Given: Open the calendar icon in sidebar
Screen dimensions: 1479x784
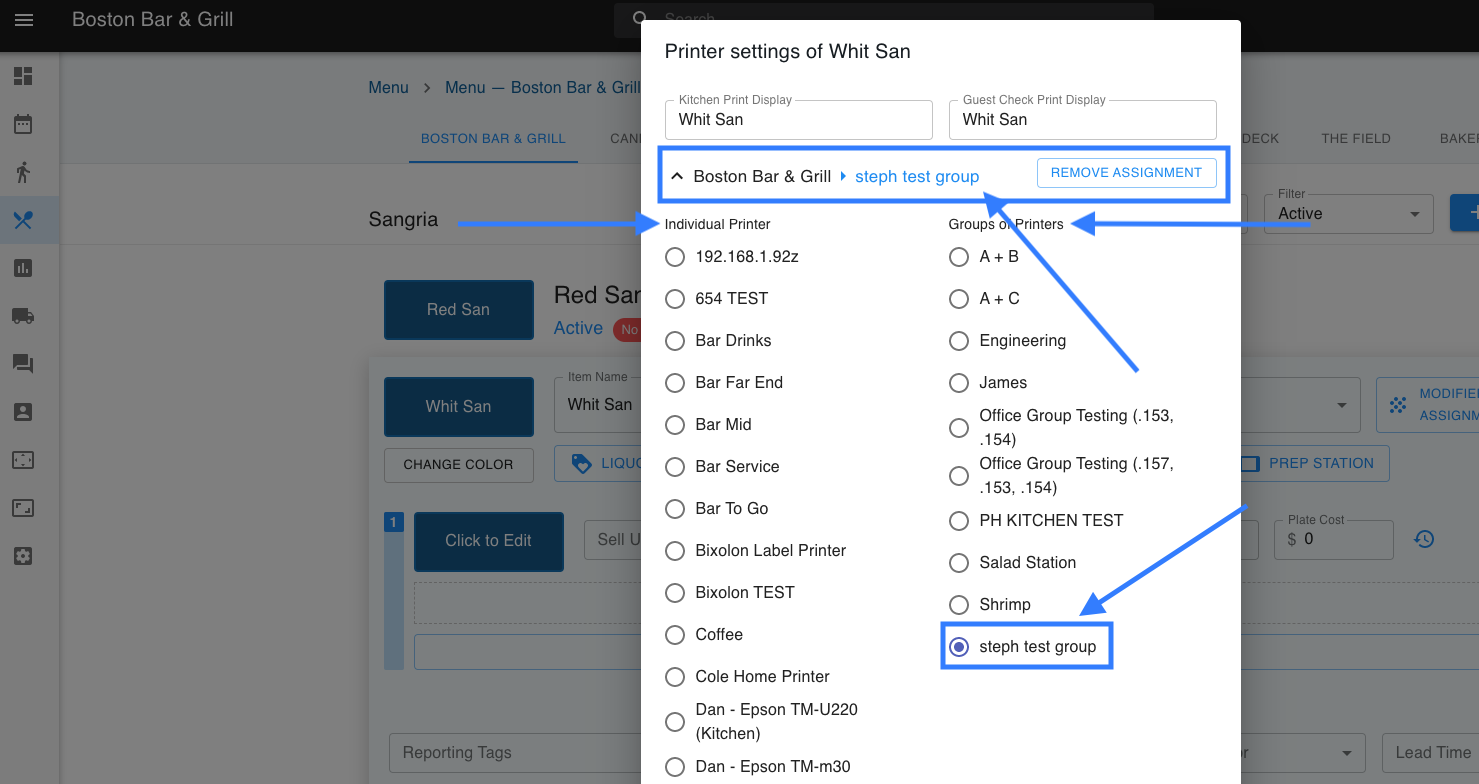Looking at the screenshot, I should (23, 124).
